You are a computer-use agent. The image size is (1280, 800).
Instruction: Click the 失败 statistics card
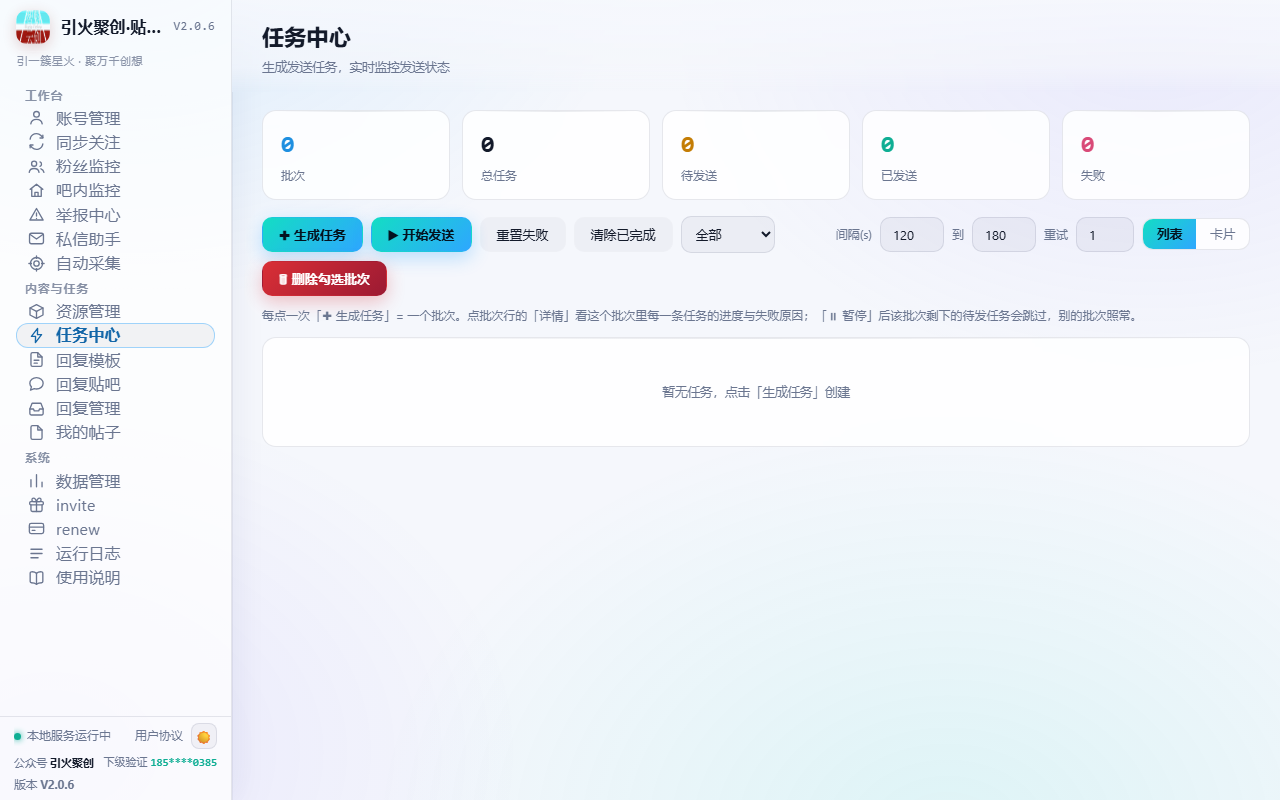coord(1156,155)
